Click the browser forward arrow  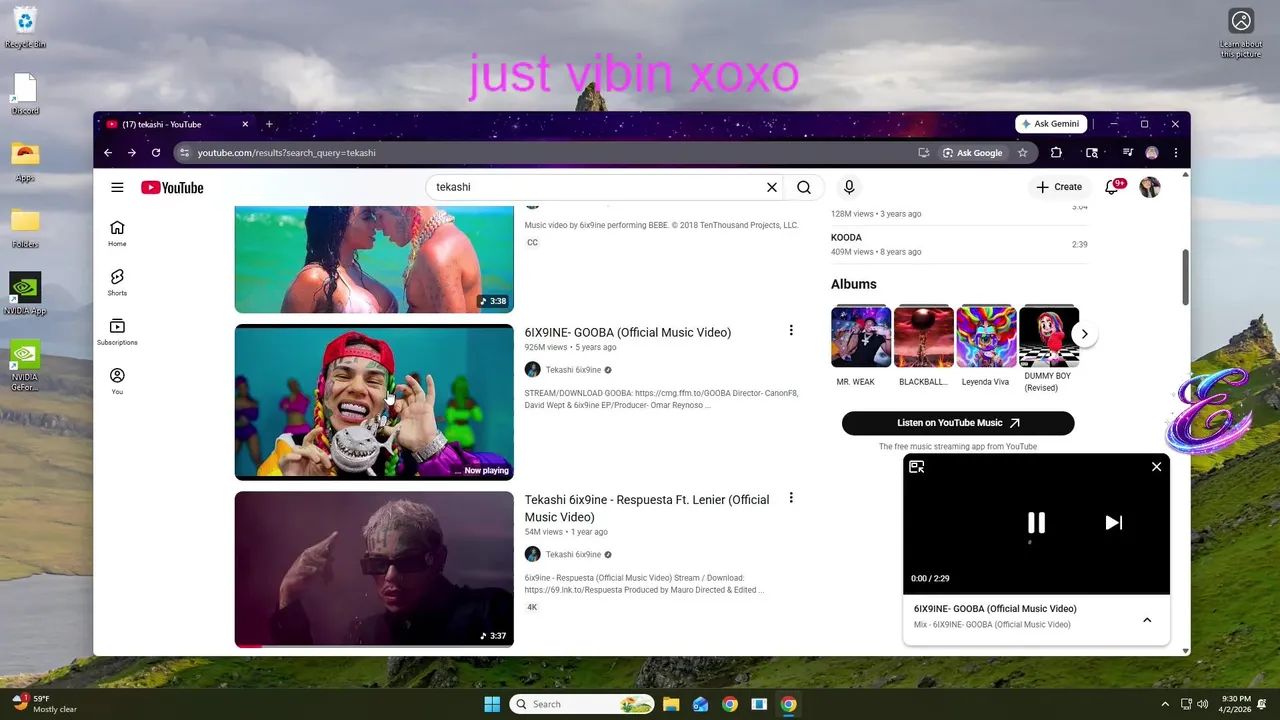click(x=132, y=153)
